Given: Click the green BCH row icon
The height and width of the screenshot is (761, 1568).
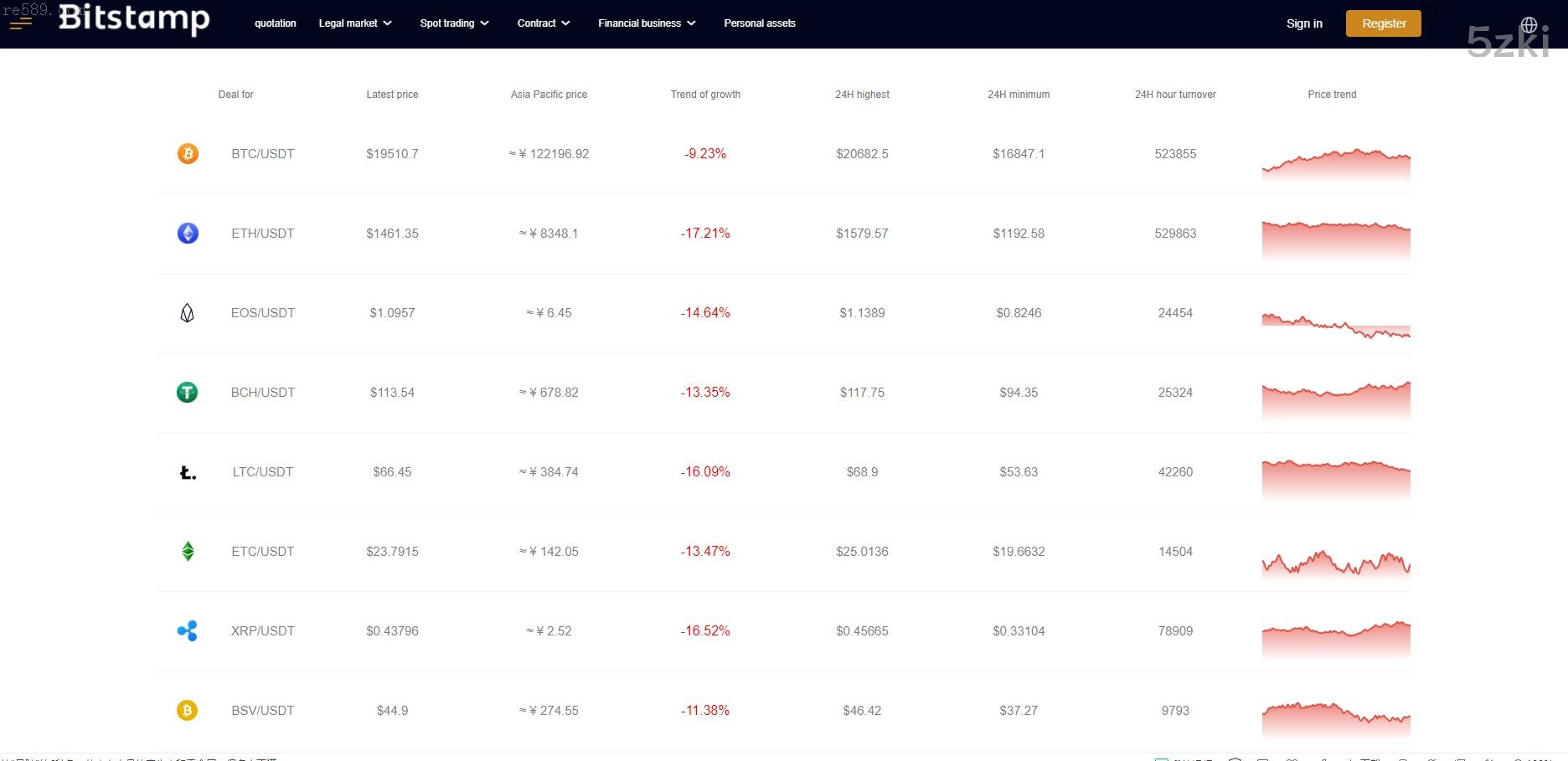Looking at the screenshot, I should click(188, 393).
